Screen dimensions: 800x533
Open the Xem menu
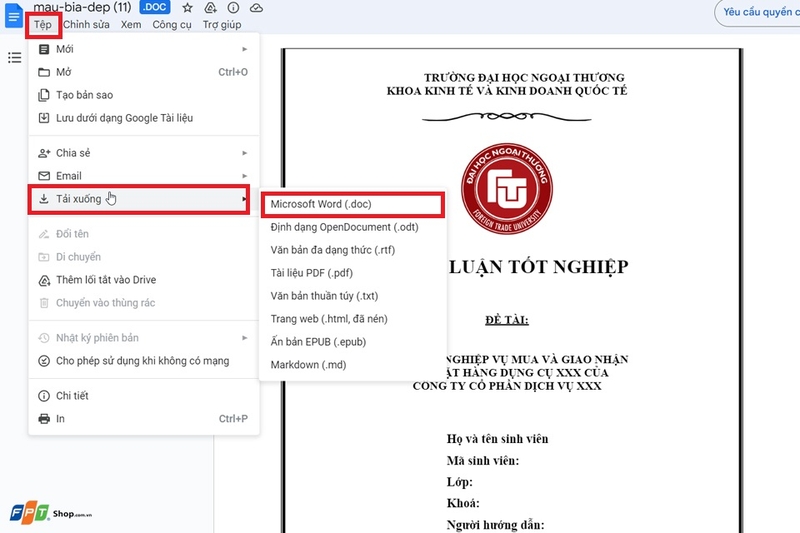[x=131, y=24]
